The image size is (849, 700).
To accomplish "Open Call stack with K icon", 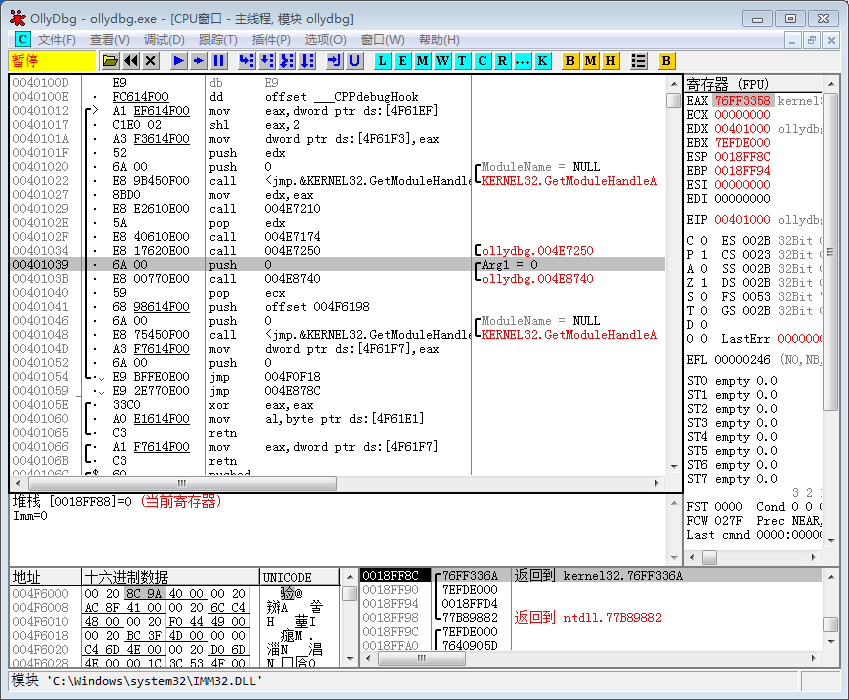I will tap(542, 61).
